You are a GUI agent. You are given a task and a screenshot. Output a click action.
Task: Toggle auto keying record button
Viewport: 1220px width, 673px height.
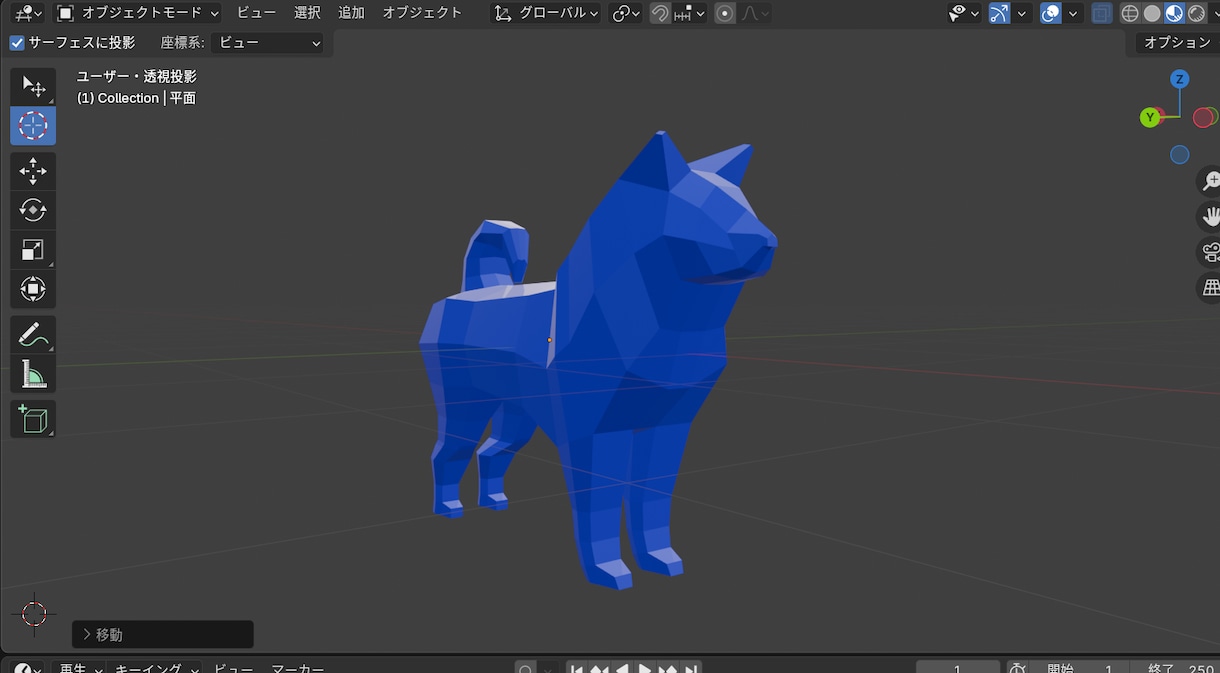click(525, 669)
